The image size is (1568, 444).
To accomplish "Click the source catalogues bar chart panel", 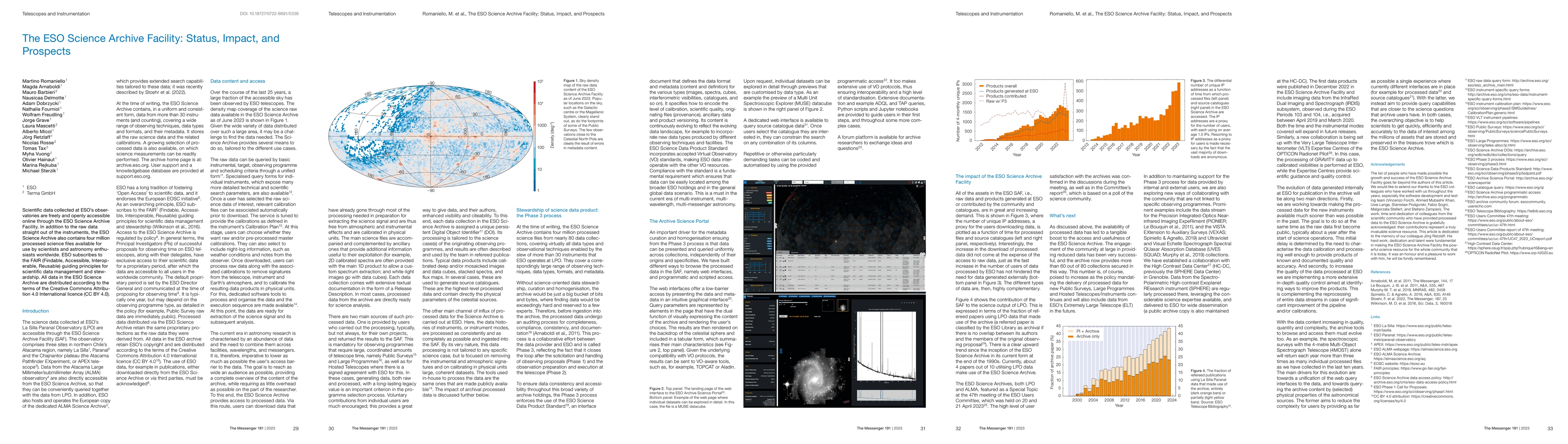I will (1135, 110).
